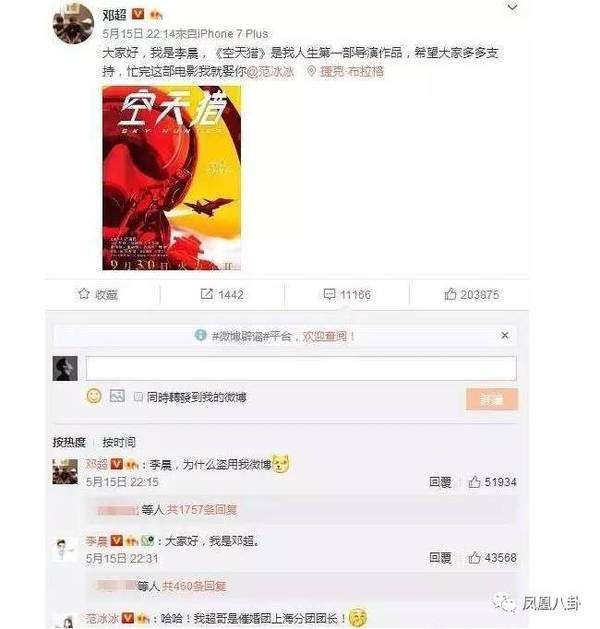Open the @范冰冰 mention link

pyautogui.click(x=270, y=71)
